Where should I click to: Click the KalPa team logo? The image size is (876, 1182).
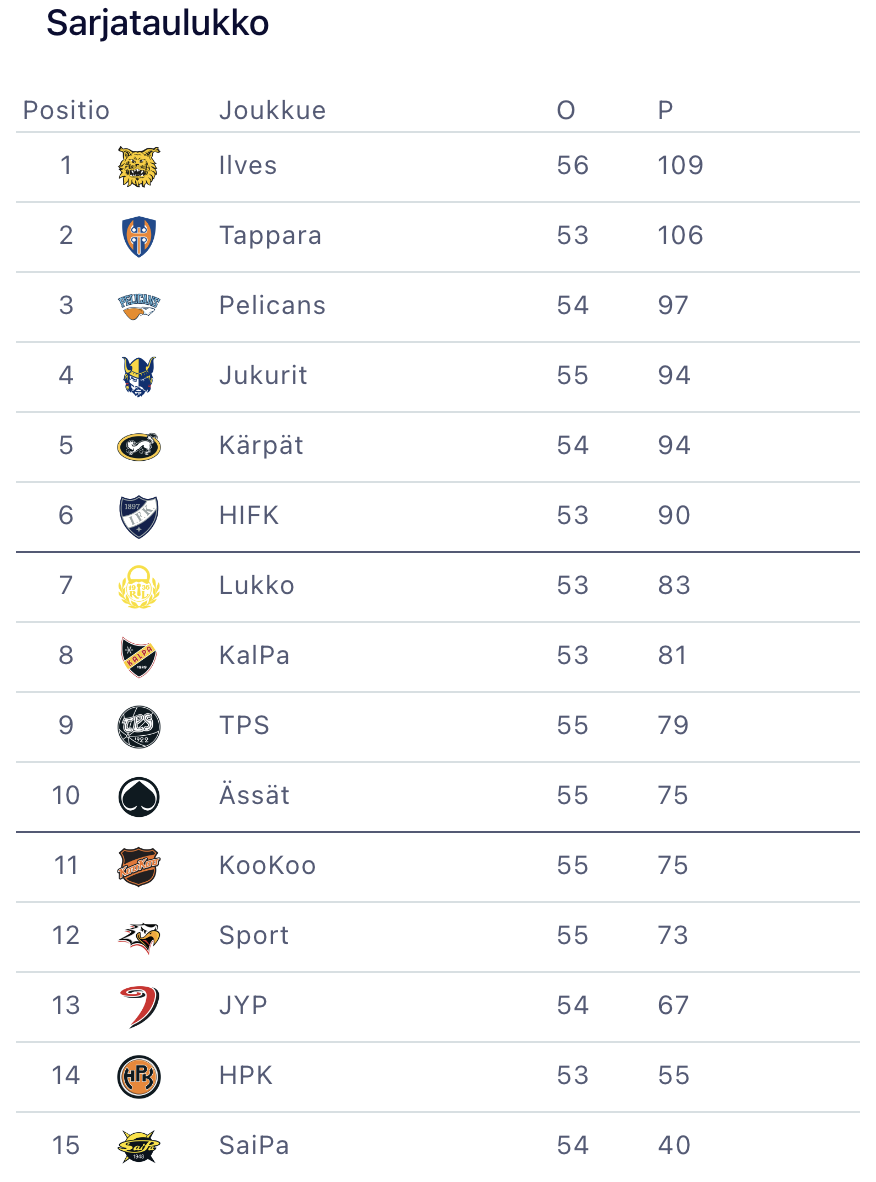click(139, 656)
